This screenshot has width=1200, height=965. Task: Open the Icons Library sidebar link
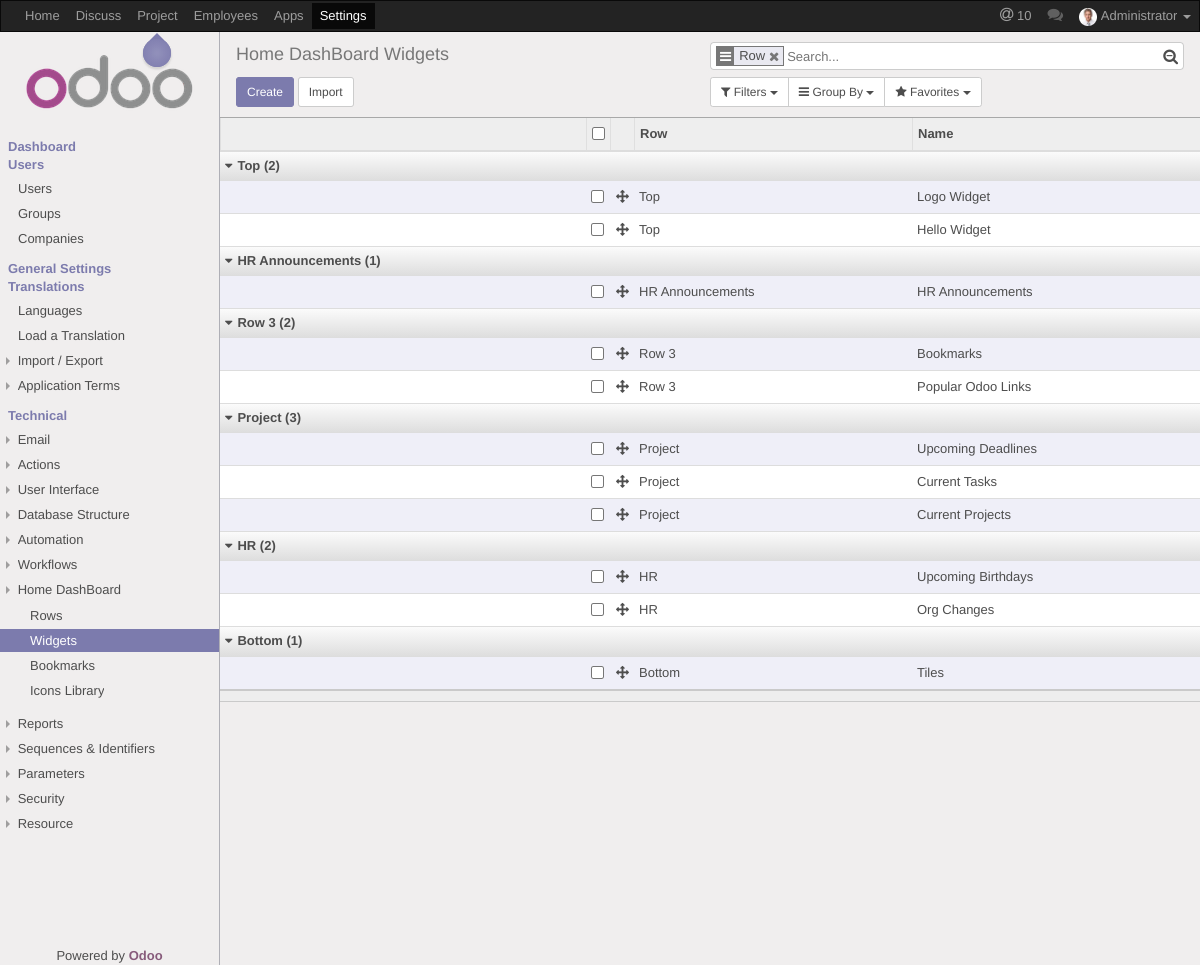[x=67, y=690]
